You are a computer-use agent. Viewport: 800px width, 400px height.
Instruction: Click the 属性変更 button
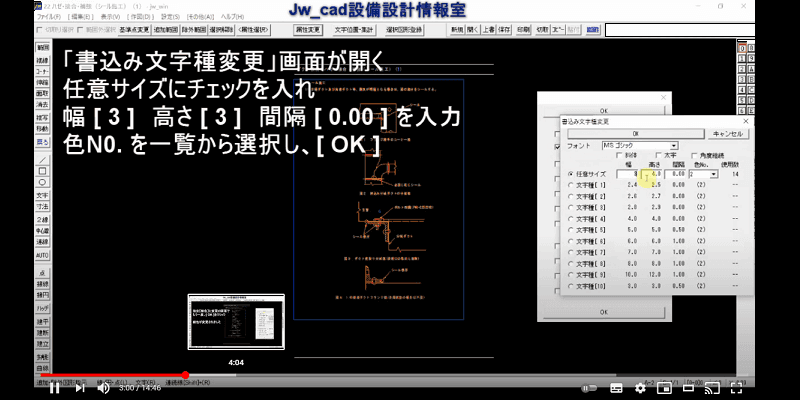pyautogui.click(x=309, y=30)
